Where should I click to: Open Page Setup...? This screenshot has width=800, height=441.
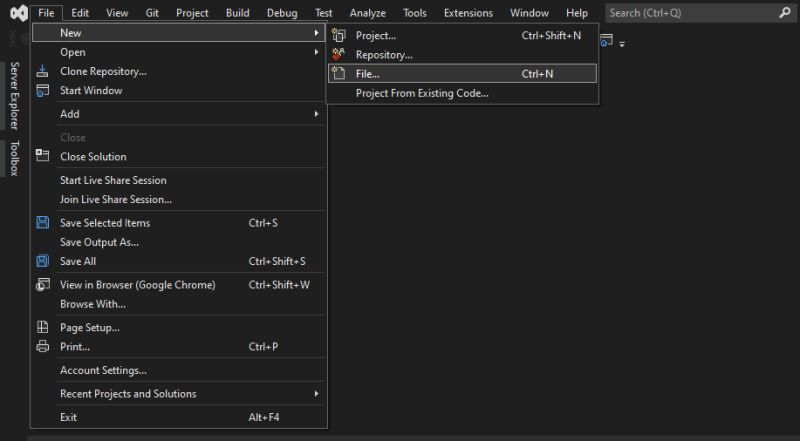[x=179, y=327]
